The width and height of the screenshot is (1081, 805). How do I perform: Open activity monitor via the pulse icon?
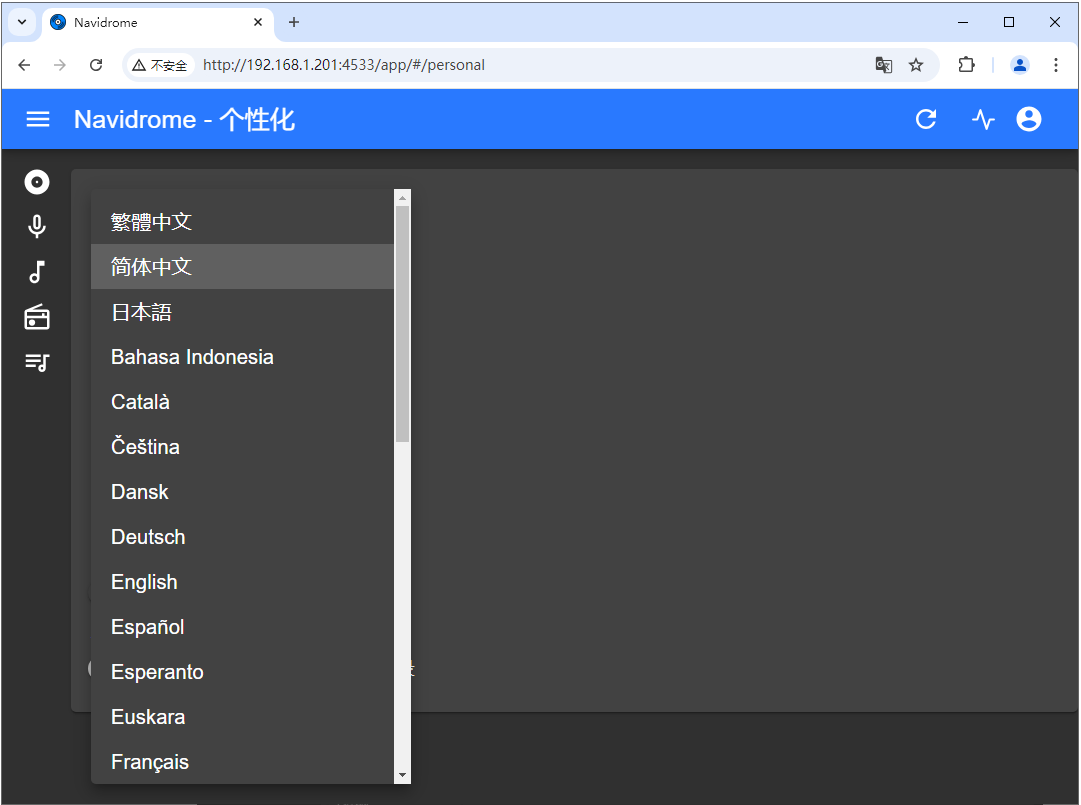pyautogui.click(x=982, y=119)
